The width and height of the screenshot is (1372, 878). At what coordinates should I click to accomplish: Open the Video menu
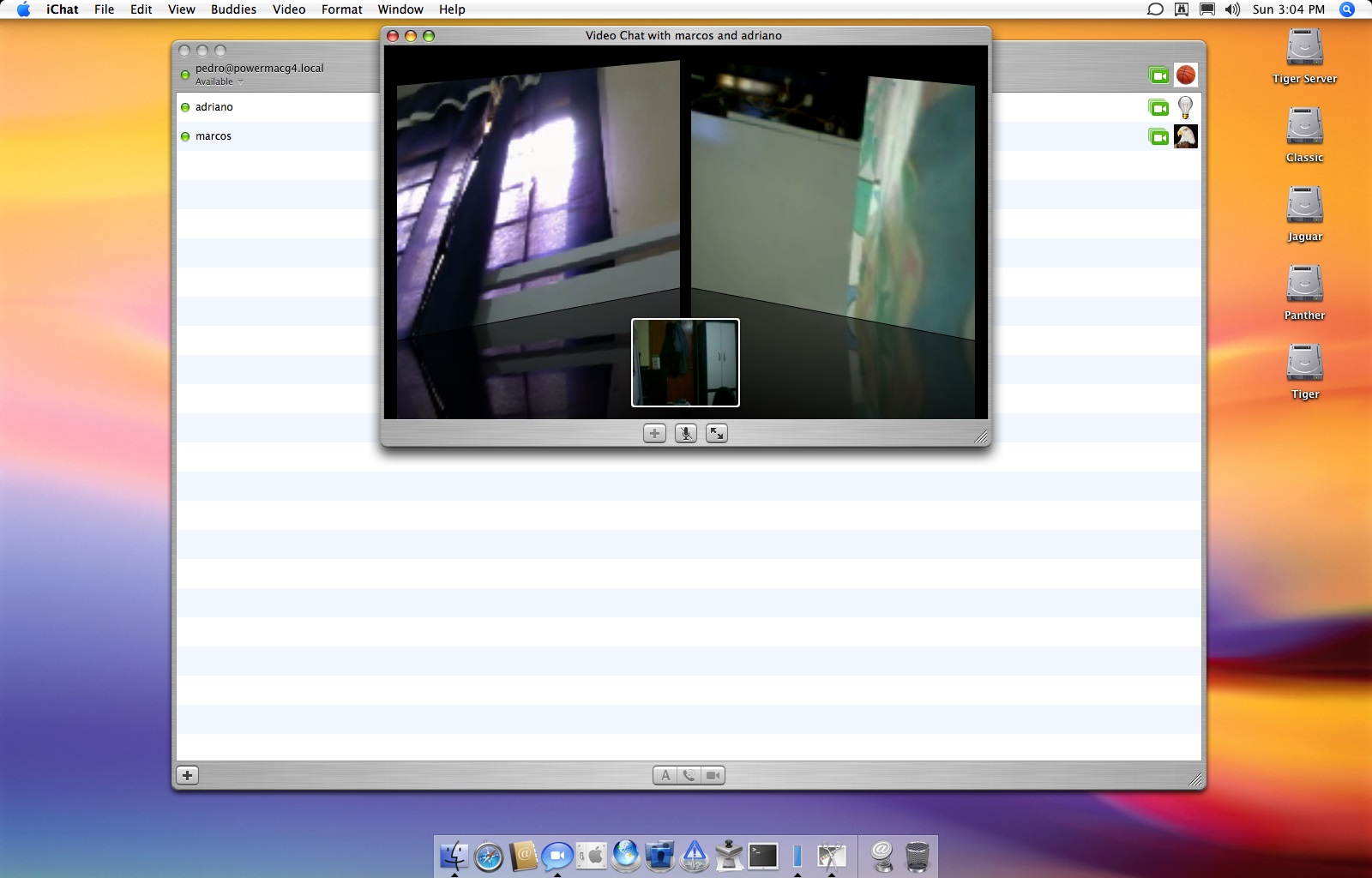(289, 9)
